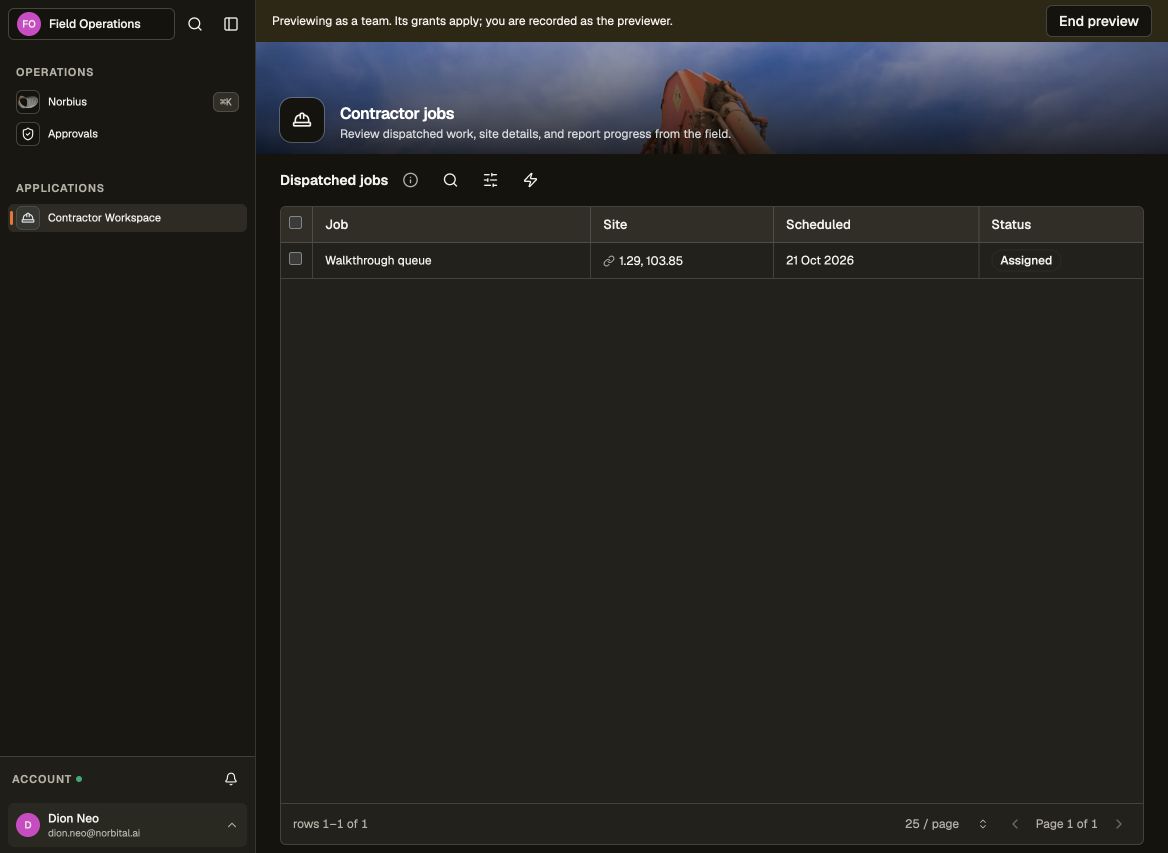Click the Norbius logo icon

(x=28, y=102)
